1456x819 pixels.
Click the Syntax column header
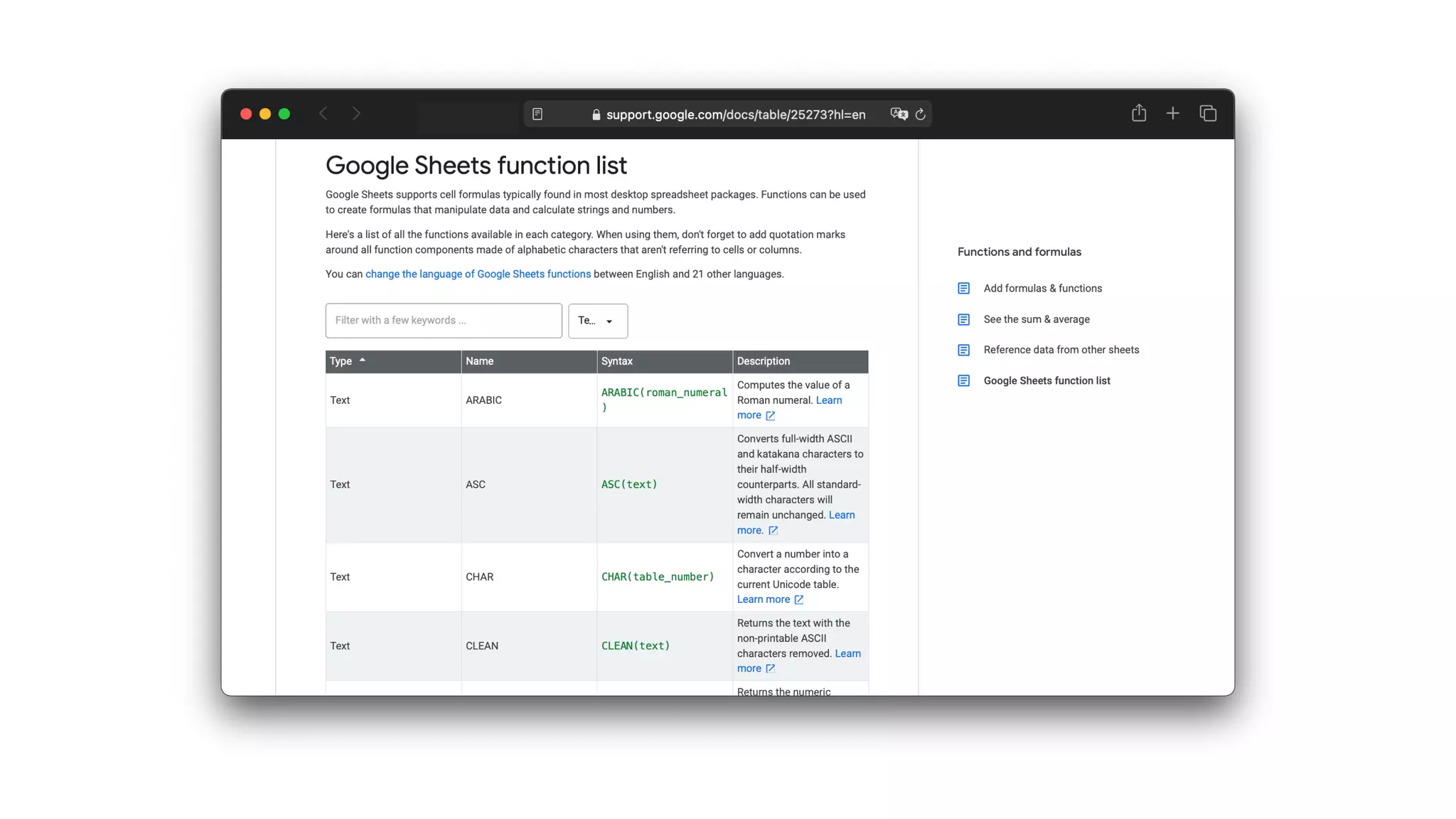click(x=616, y=361)
